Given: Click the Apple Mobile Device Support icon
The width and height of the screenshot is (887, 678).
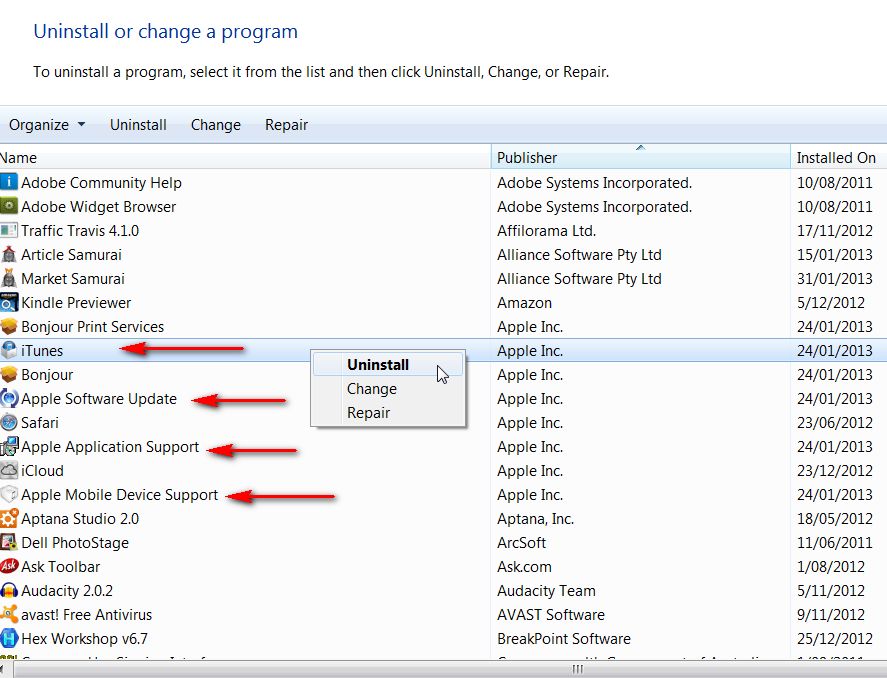Looking at the screenshot, I should 8,494.
